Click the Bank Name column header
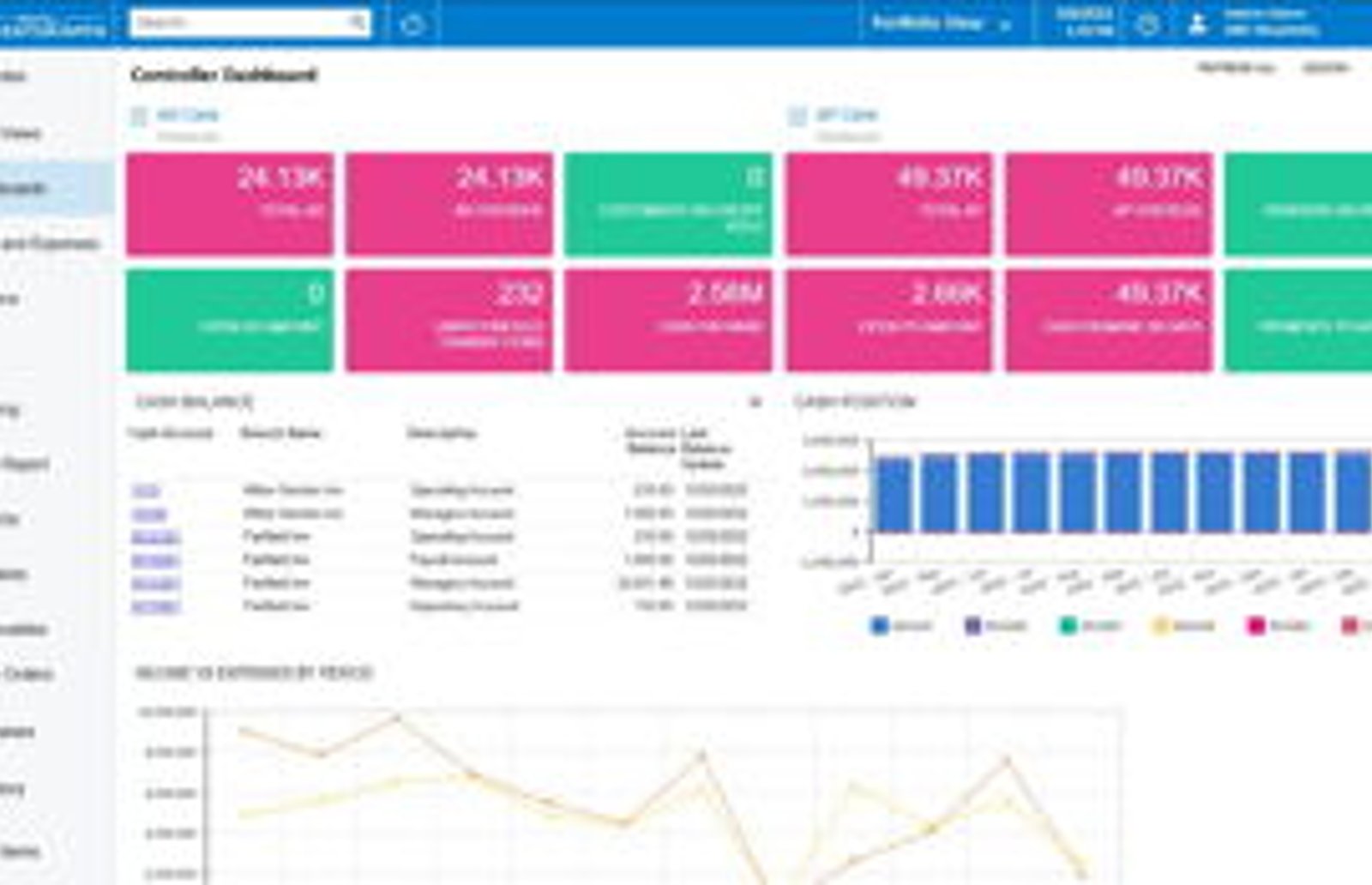 pyautogui.click(x=280, y=433)
